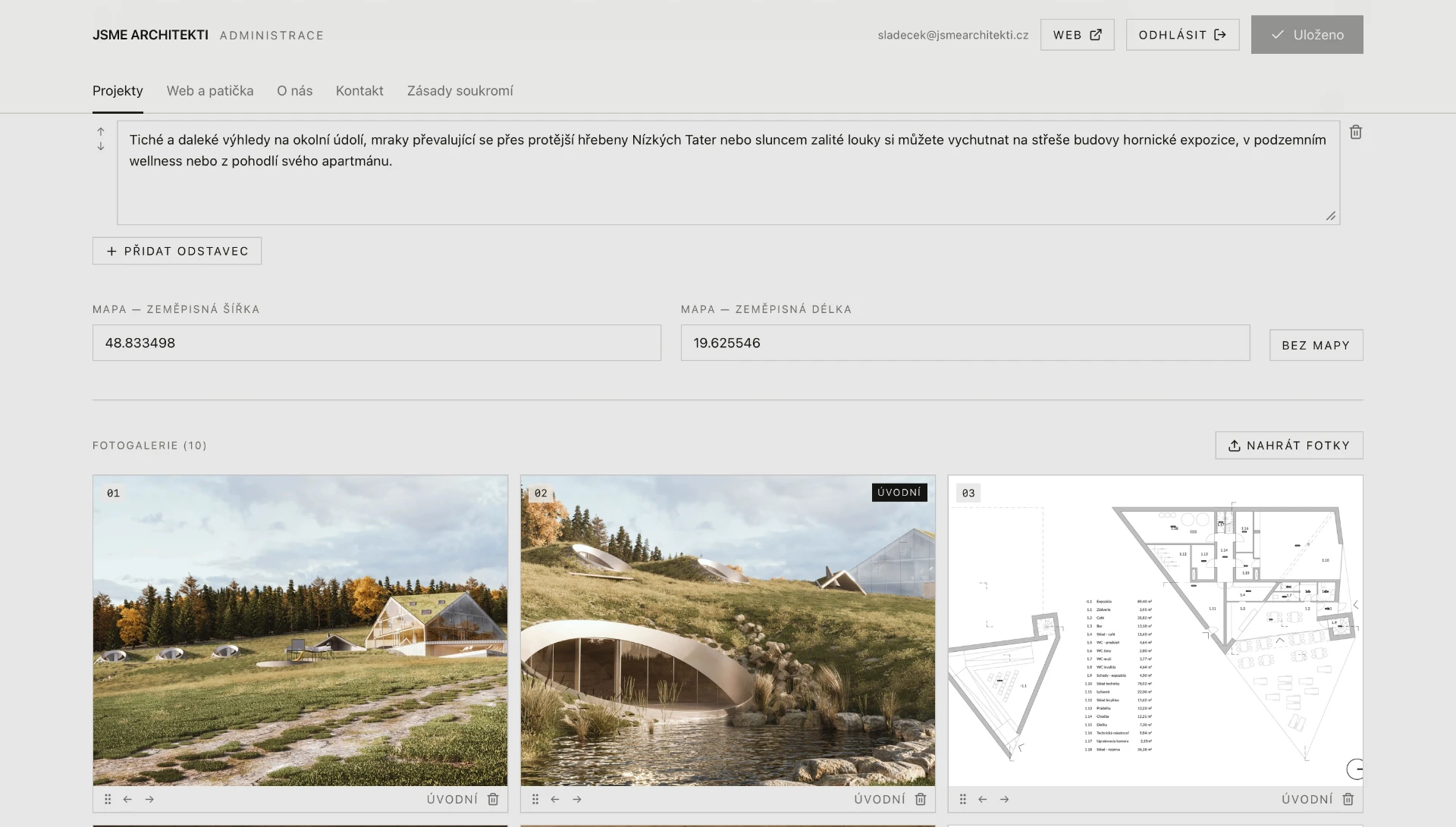Select photo 02 pond render thumbnail
Image resolution: width=1456 pixels, height=827 pixels.
pos(727,631)
